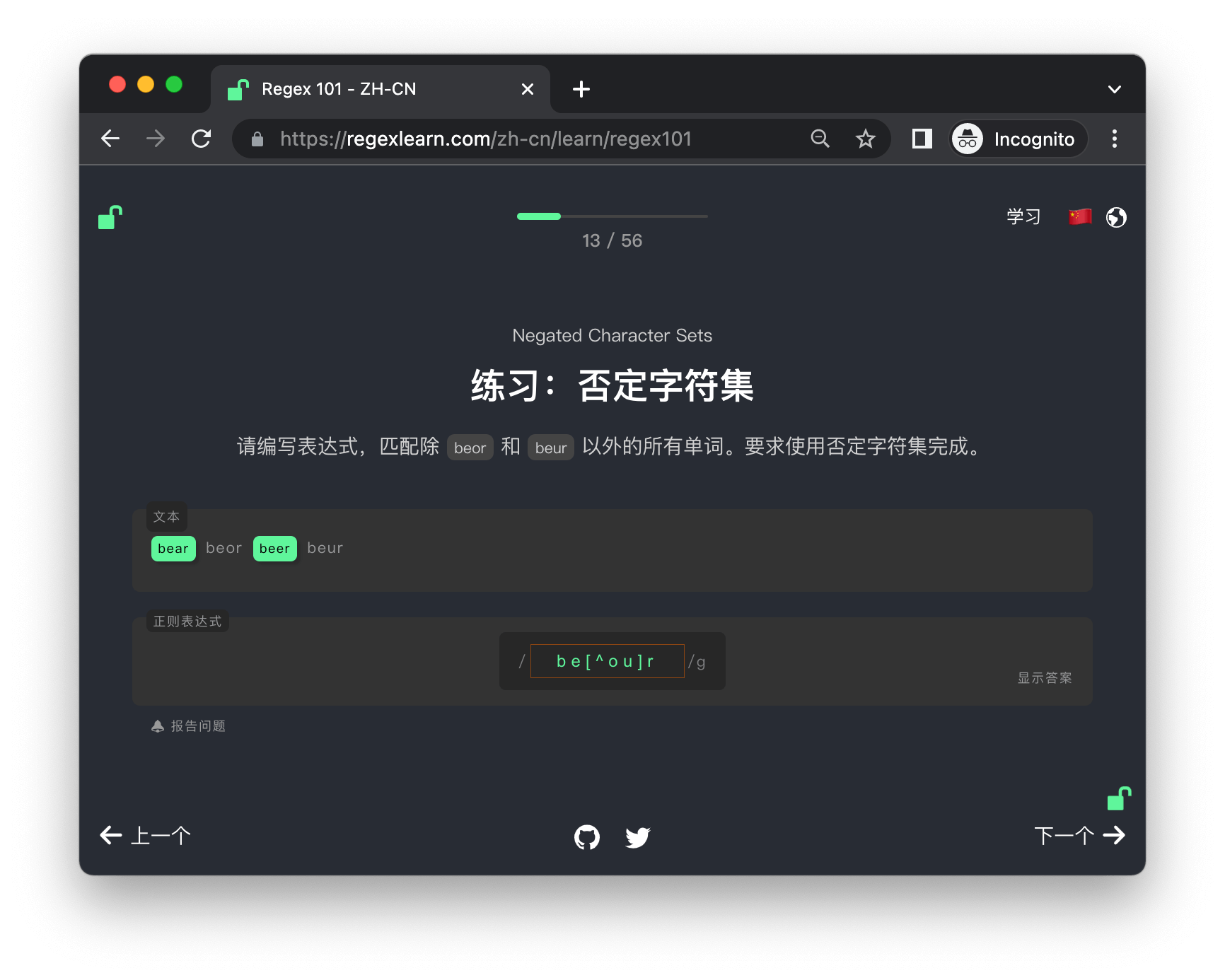Click the green lock icon above 下一个
Screen dimensions: 1225x980
(x=1119, y=798)
